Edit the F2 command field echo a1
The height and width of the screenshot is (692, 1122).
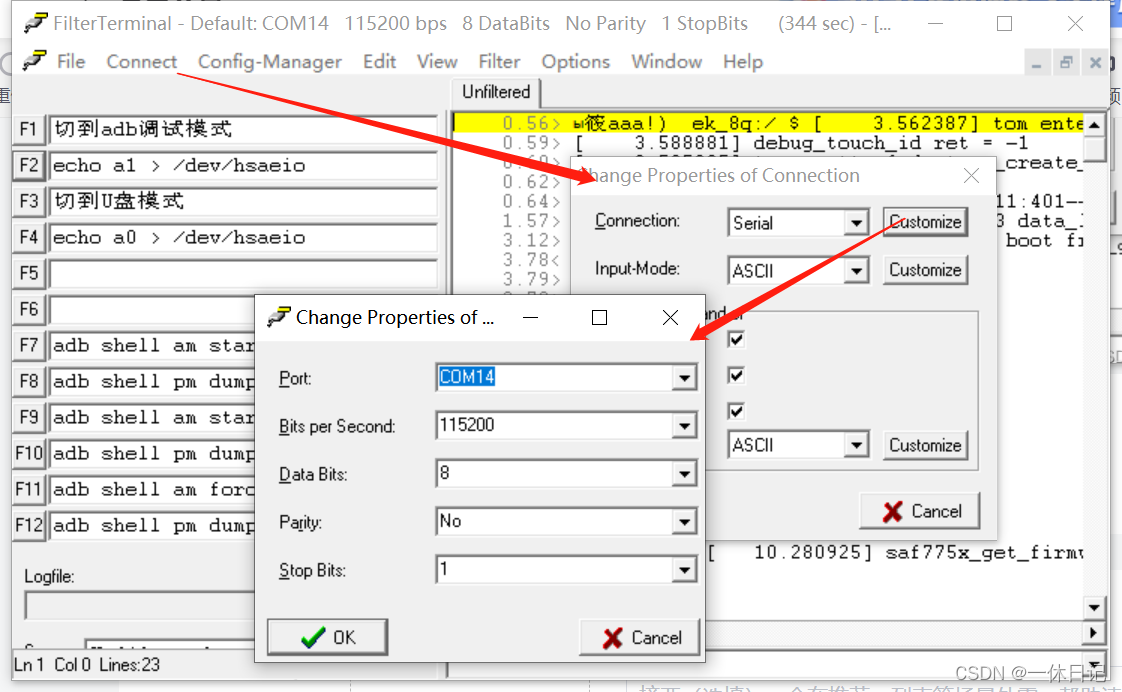(x=243, y=165)
